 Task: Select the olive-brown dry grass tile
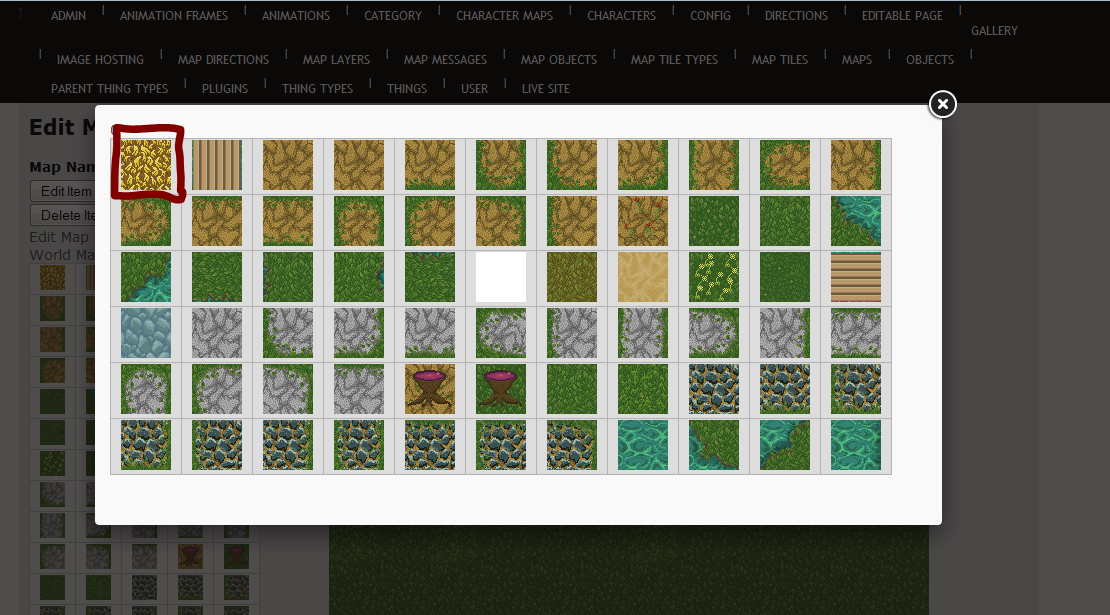click(571, 277)
